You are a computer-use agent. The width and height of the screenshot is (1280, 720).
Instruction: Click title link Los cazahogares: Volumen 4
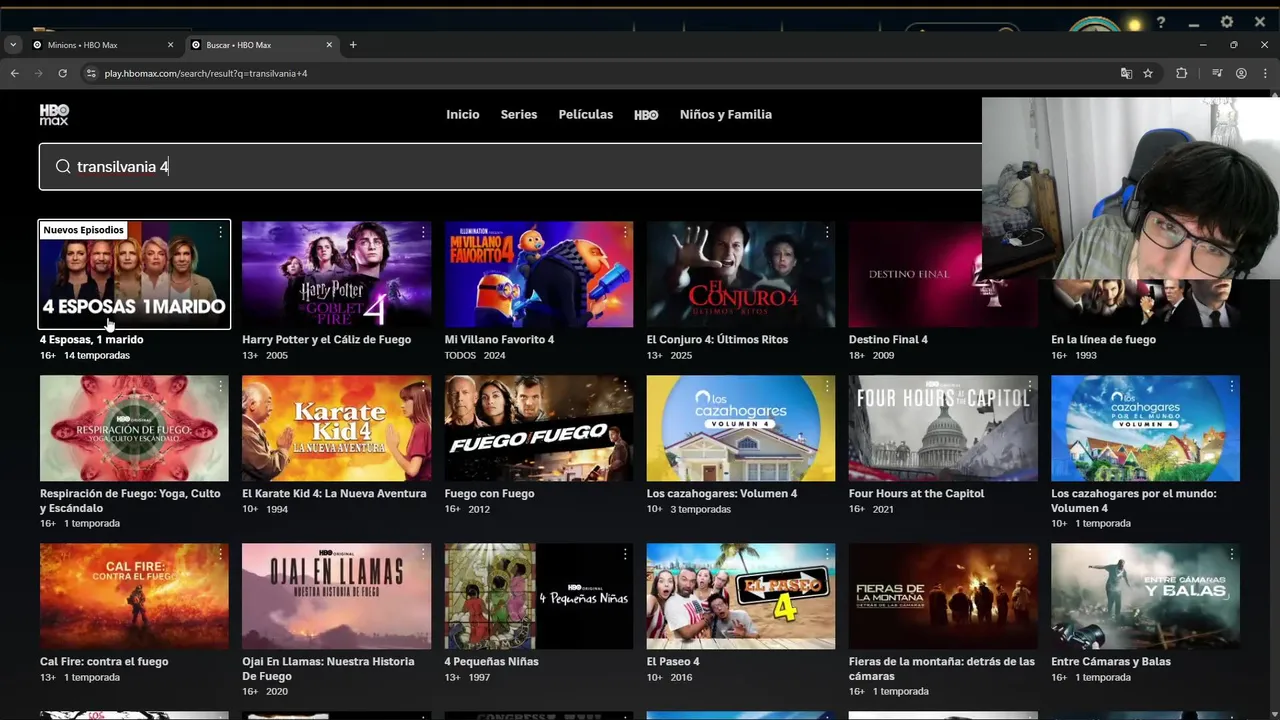coord(722,494)
